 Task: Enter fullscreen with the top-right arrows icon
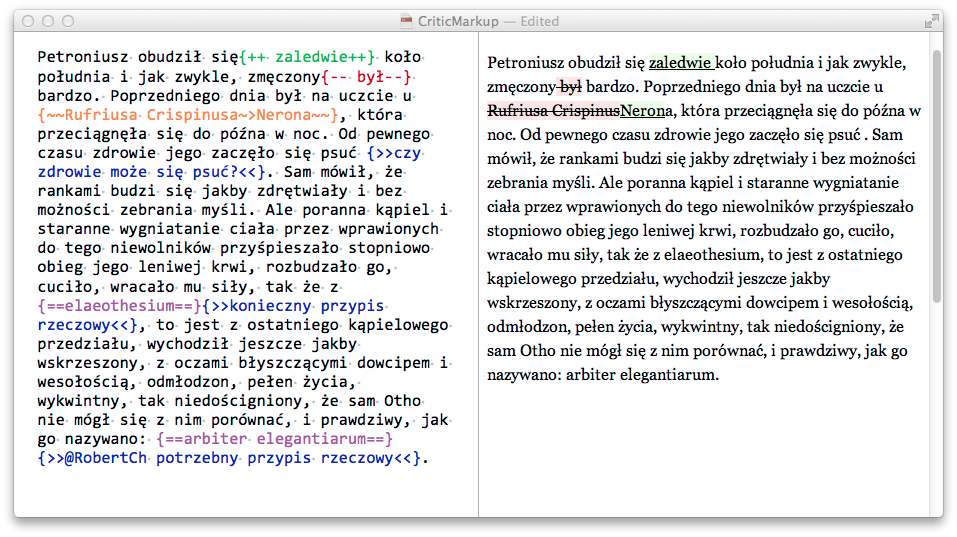click(930, 21)
